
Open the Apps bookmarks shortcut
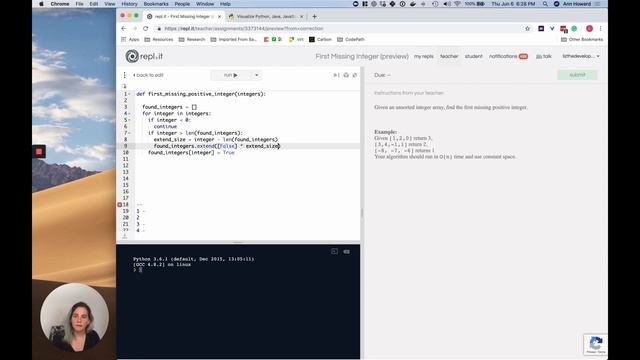(x=130, y=40)
